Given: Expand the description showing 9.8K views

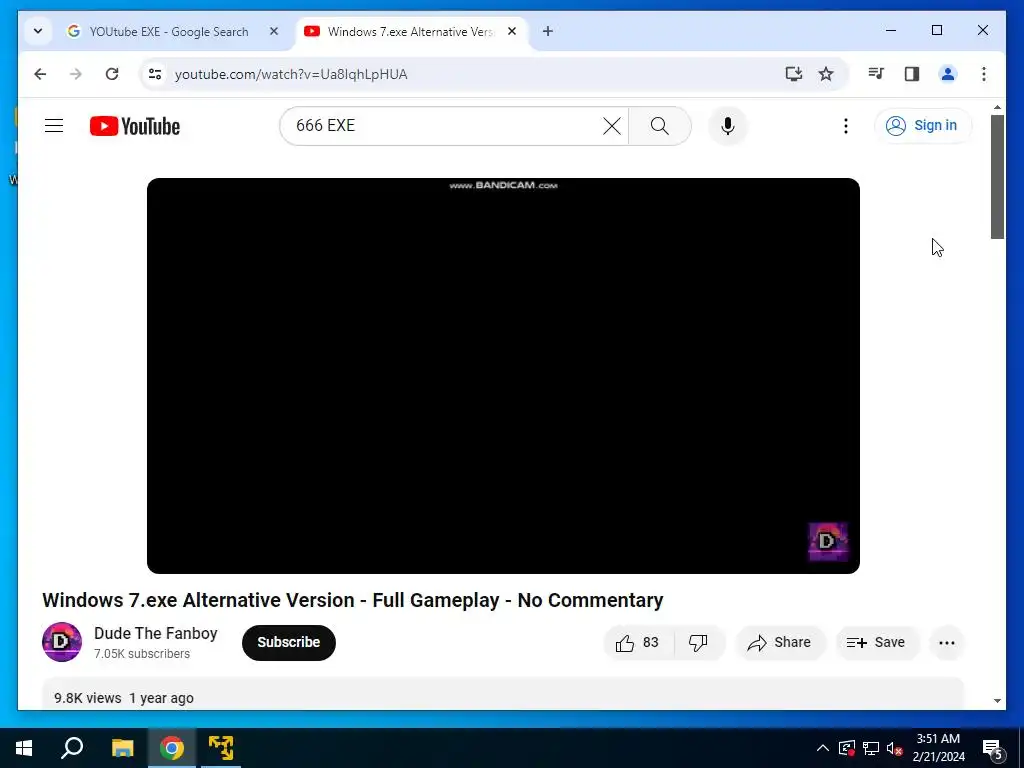Looking at the screenshot, I should pos(503,694).
